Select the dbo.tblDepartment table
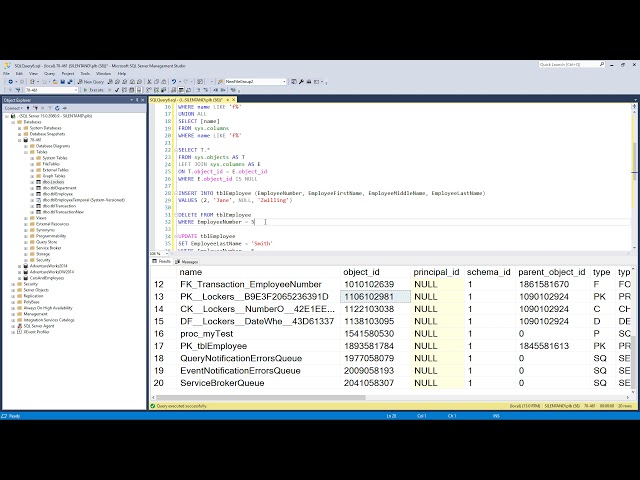The width and height of the screenshot is (640, 480). 59,188
